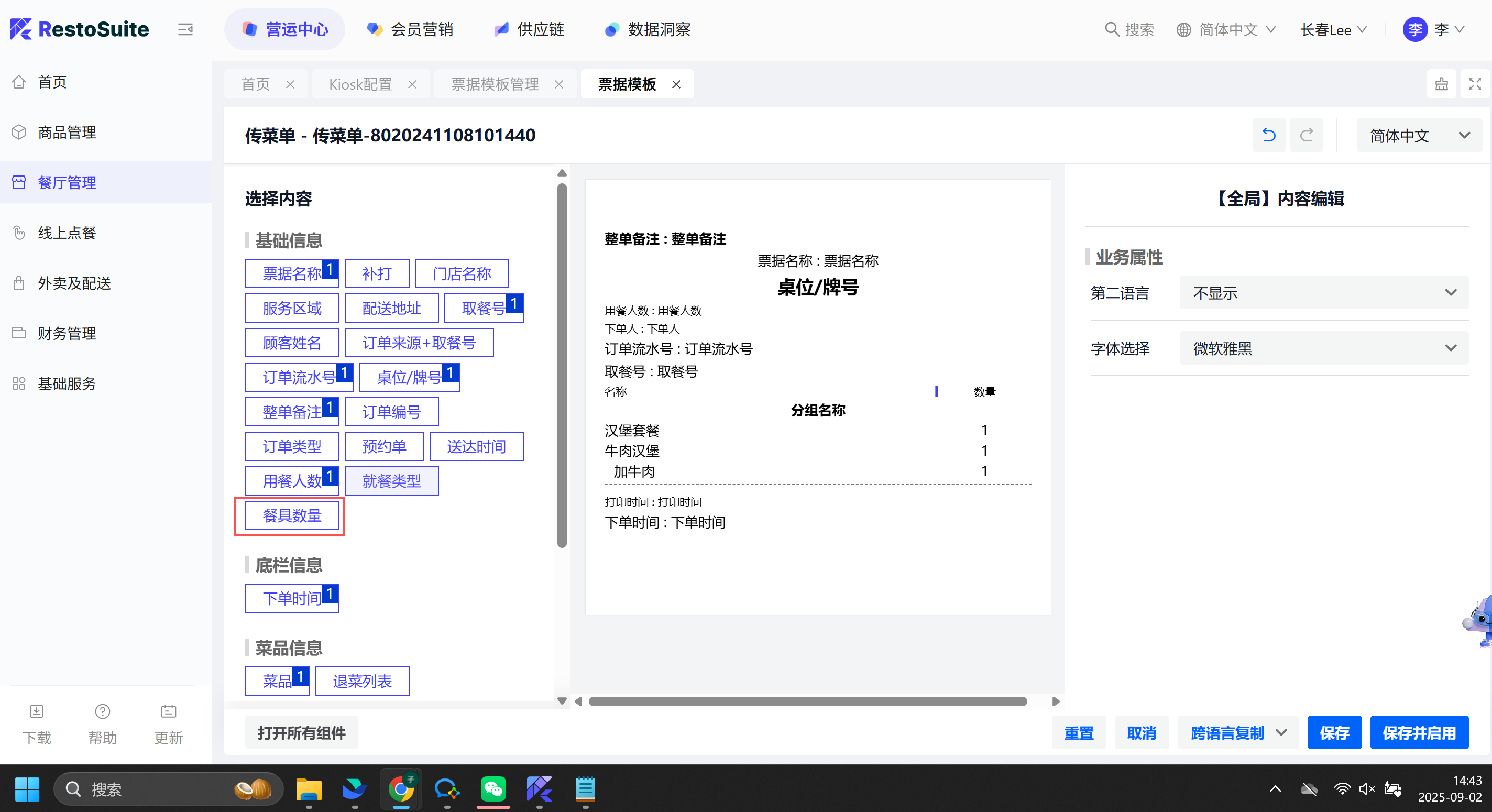
Task: Open the download icon in sidebar
Action: 37,711
